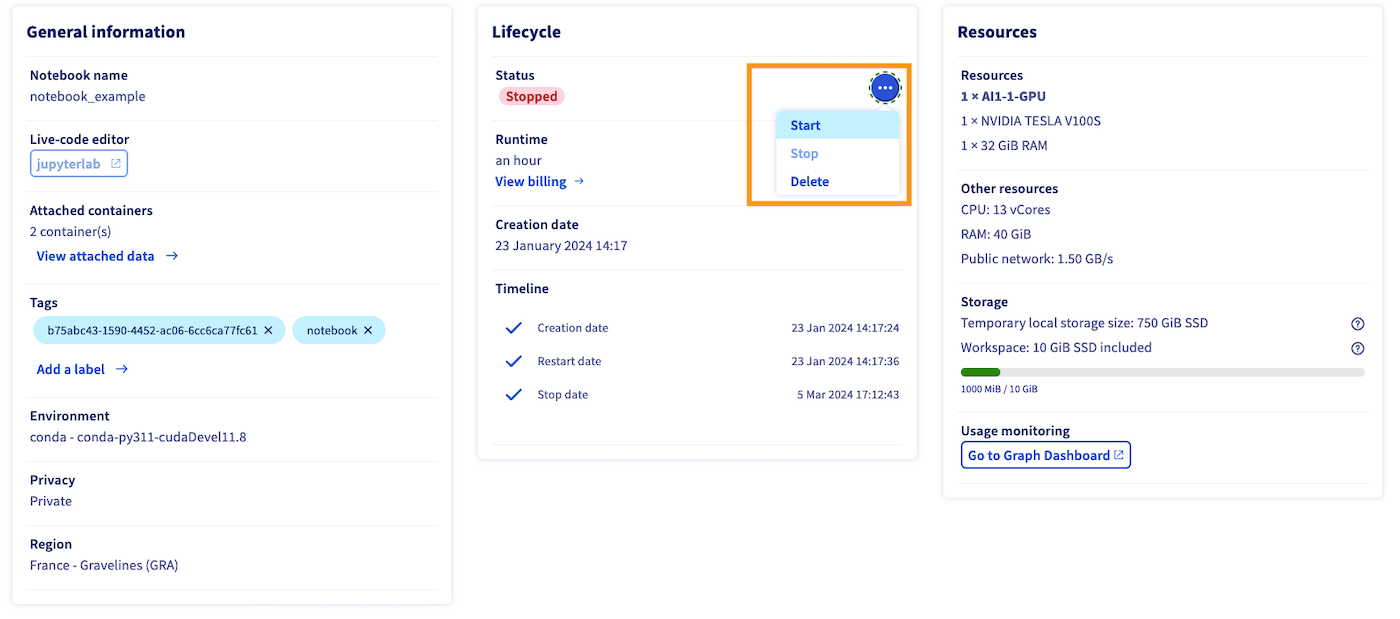1400x619 pixels.
Task: Click the external icon on Graph Dashboard button
Action: point(1119,455)
